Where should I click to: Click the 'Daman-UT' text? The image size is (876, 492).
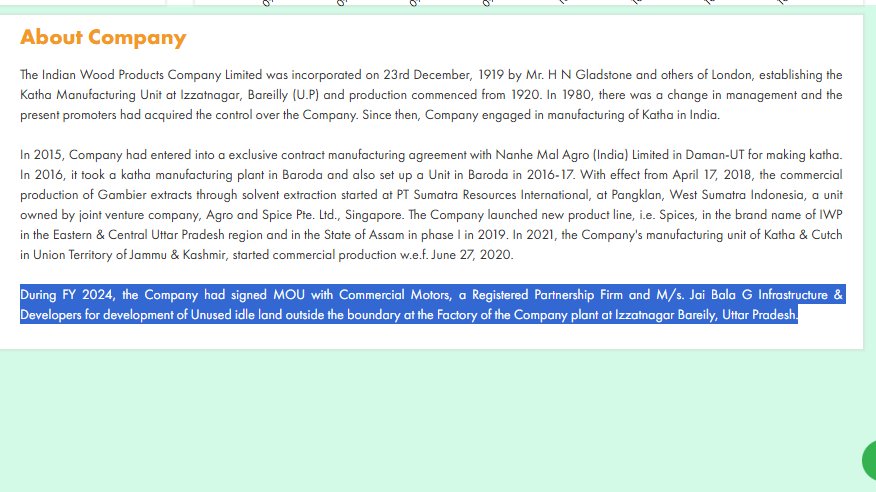point(715,155)
